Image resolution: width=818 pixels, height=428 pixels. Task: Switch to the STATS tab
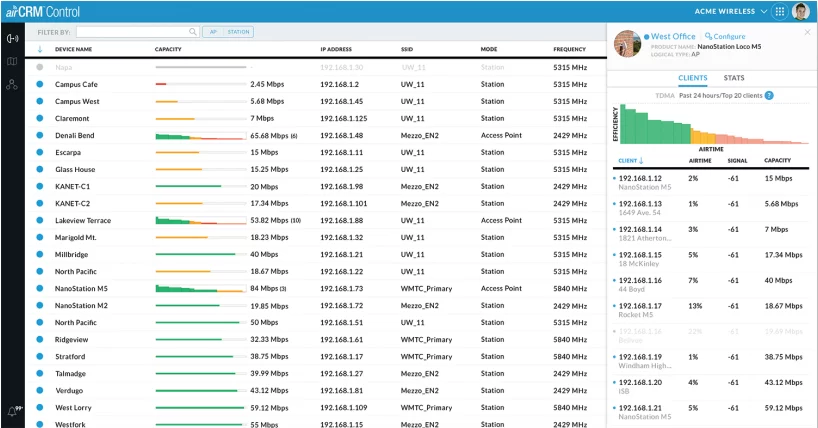(733, 78)
